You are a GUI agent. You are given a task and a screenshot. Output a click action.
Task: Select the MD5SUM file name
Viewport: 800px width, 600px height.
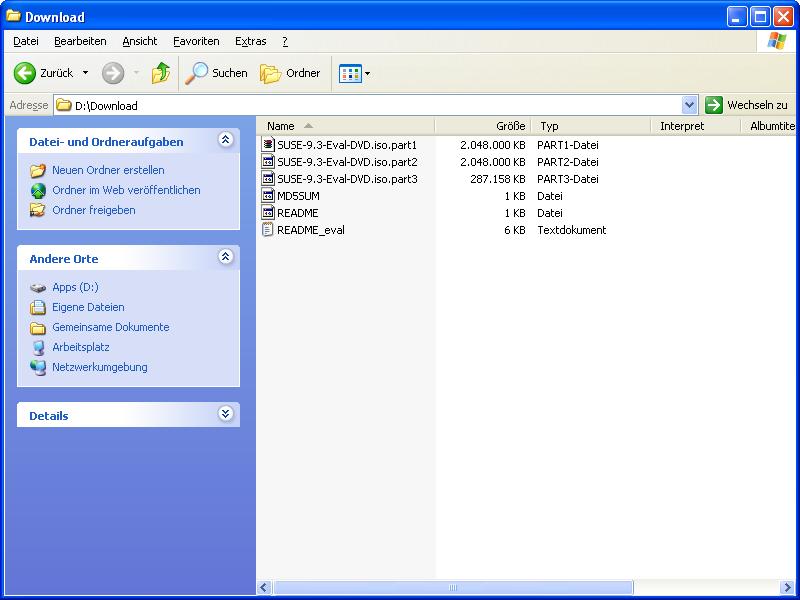(298, 196)
